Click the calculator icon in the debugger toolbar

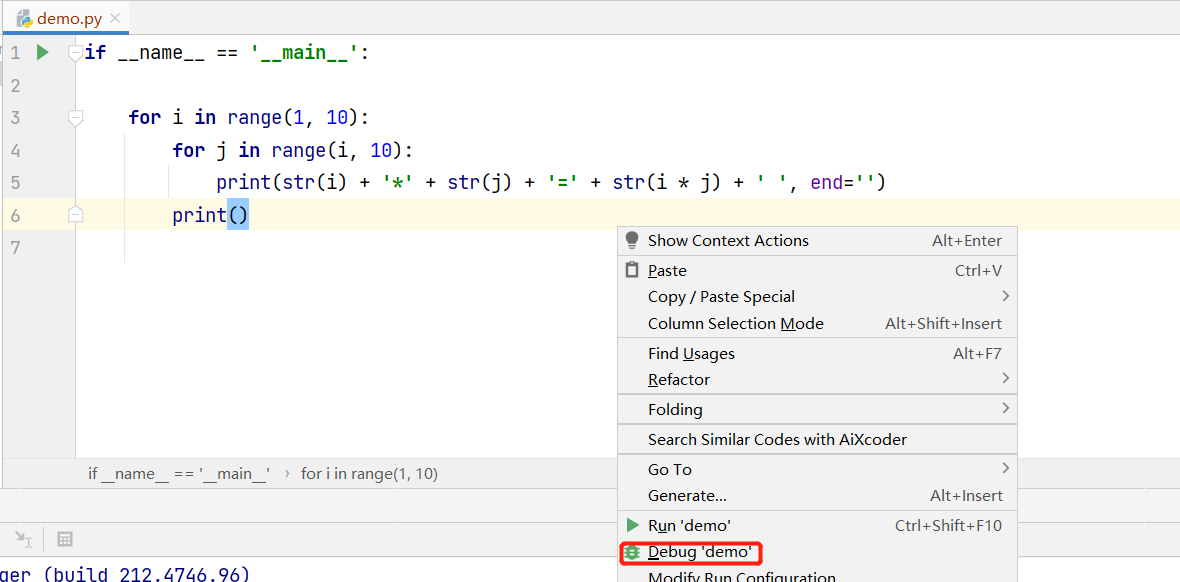(65, 539)
